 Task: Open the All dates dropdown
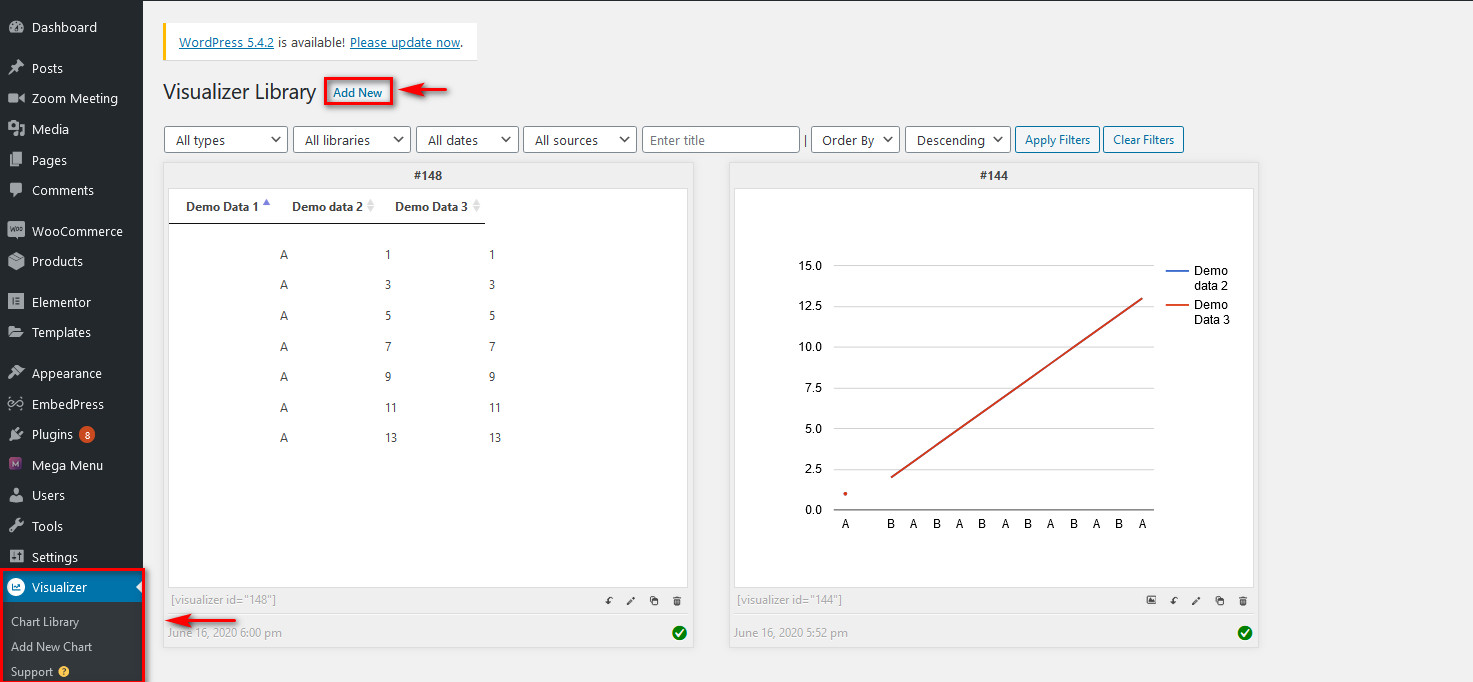(x=467, y=140)
